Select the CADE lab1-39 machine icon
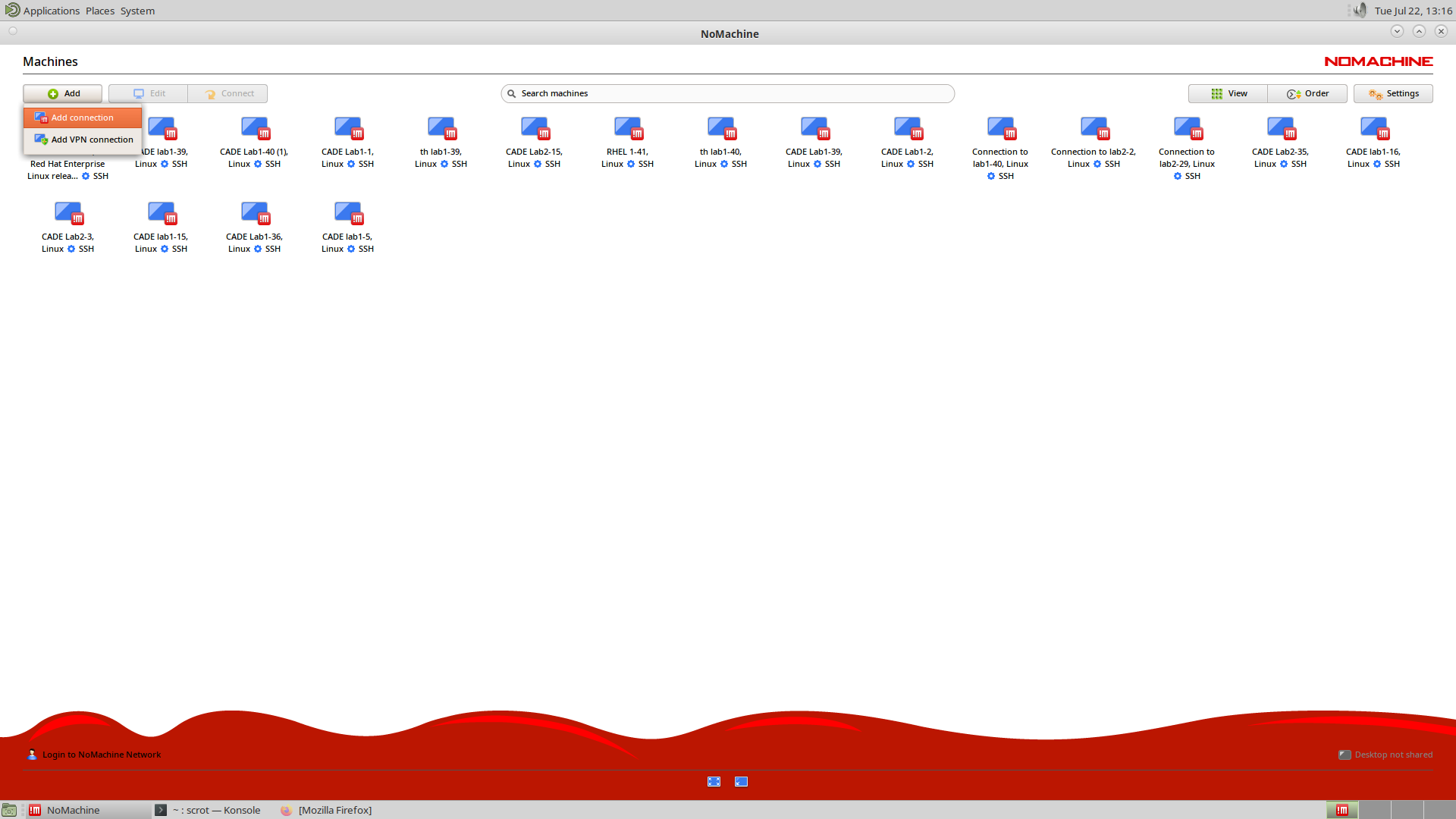 click(162, 128)
